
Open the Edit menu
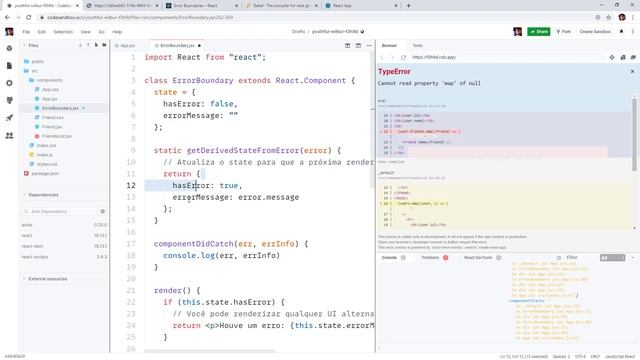(x=42, y=31)
